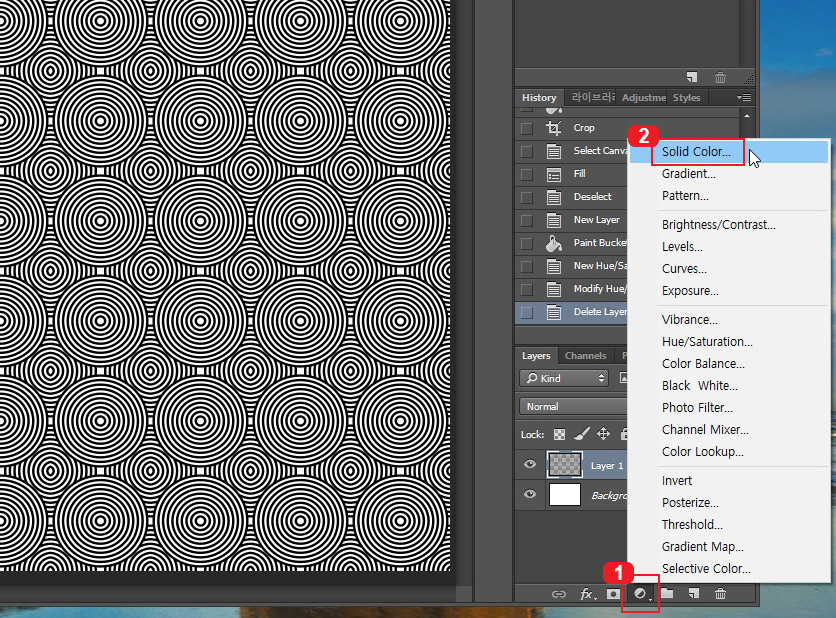Switch to Channels tab
Screen dimensions: 836x618
585,356
